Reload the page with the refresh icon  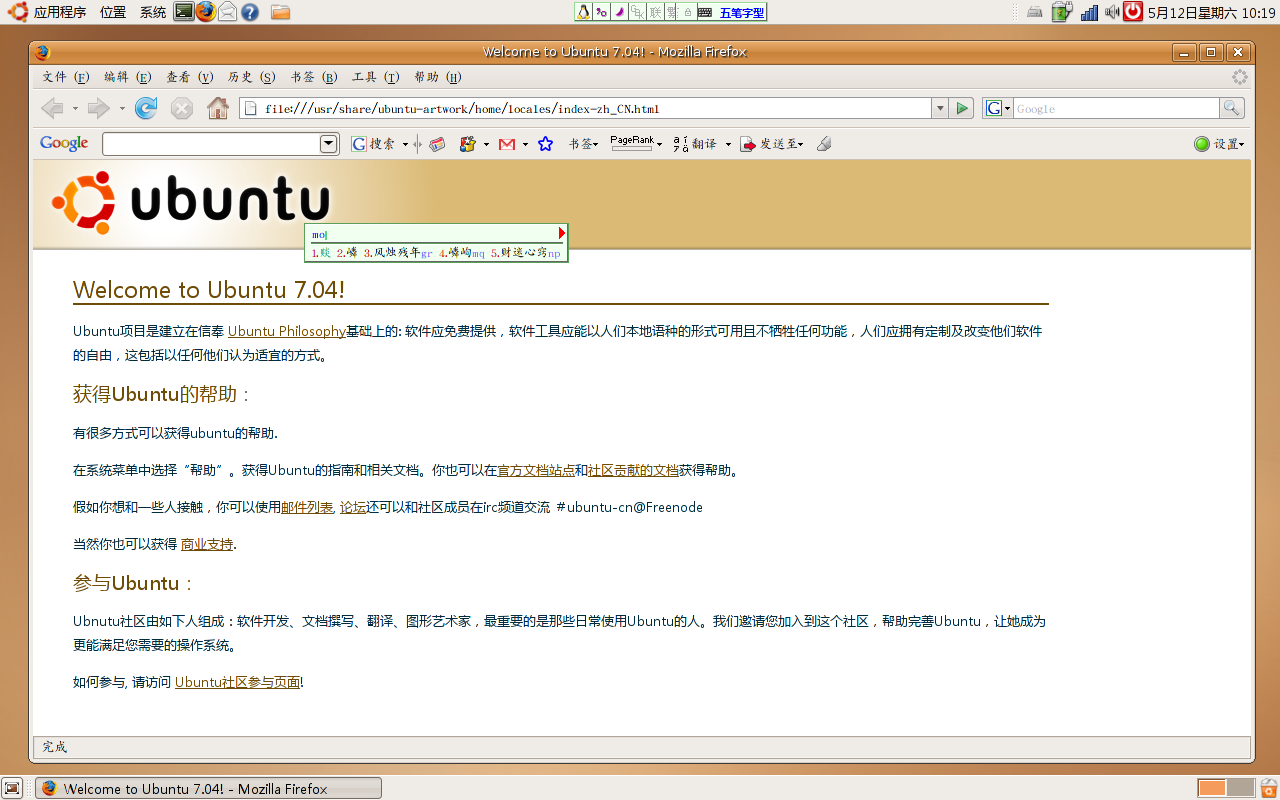146,108
